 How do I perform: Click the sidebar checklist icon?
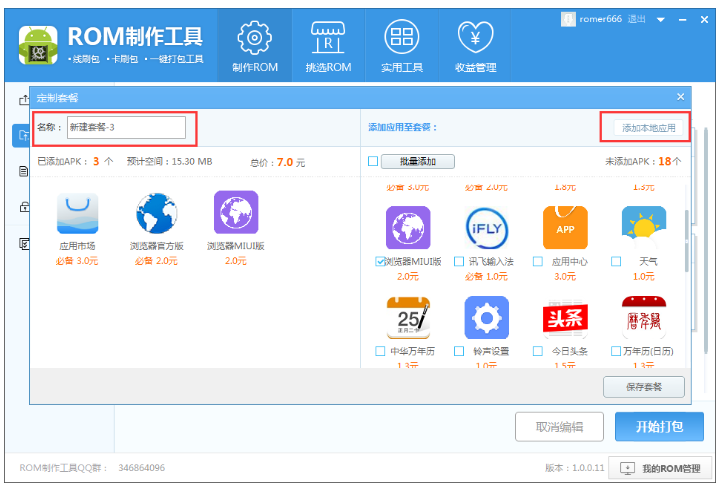(x=24, y=243)
